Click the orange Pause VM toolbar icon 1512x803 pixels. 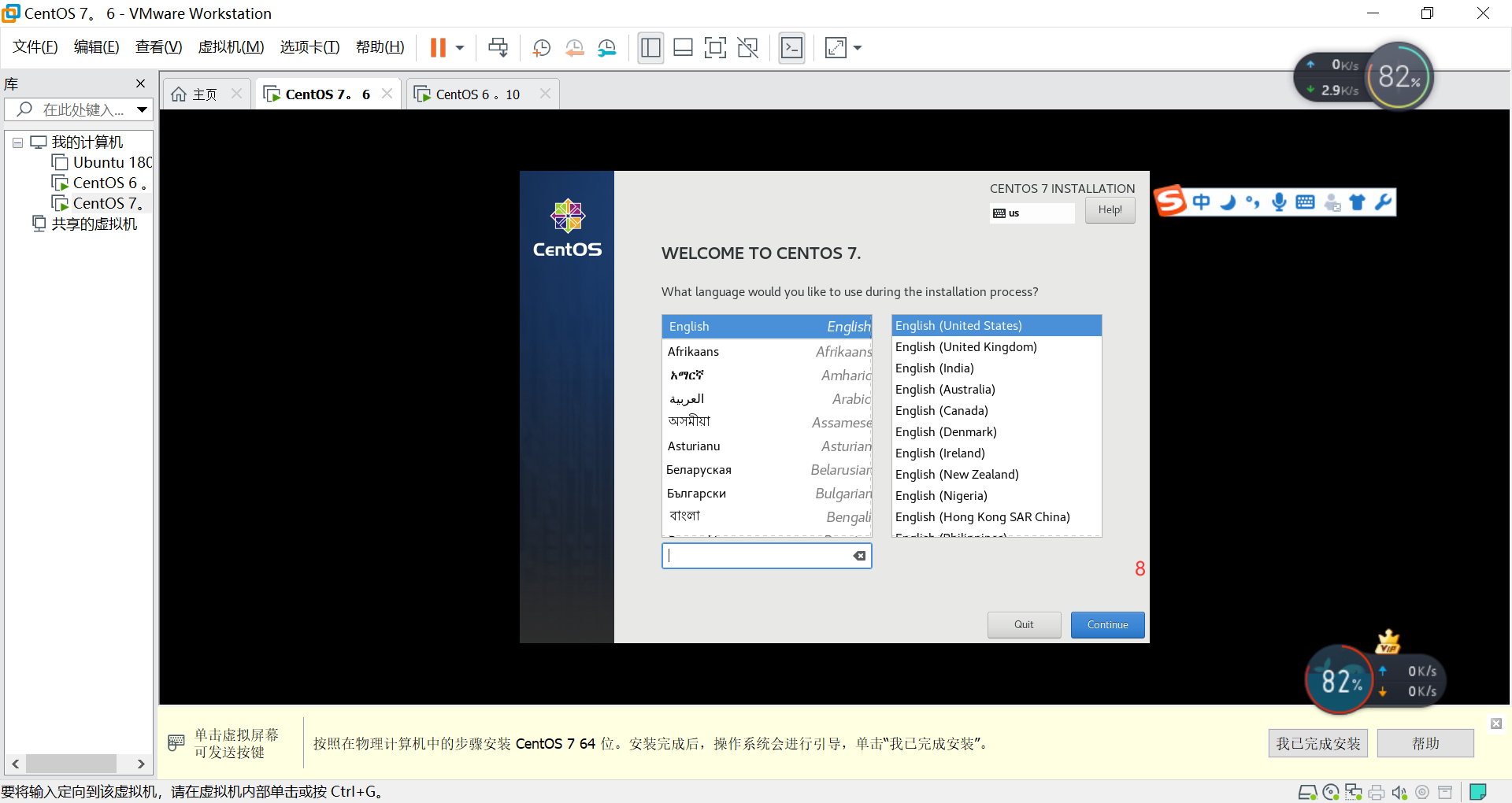click(438, 48)
